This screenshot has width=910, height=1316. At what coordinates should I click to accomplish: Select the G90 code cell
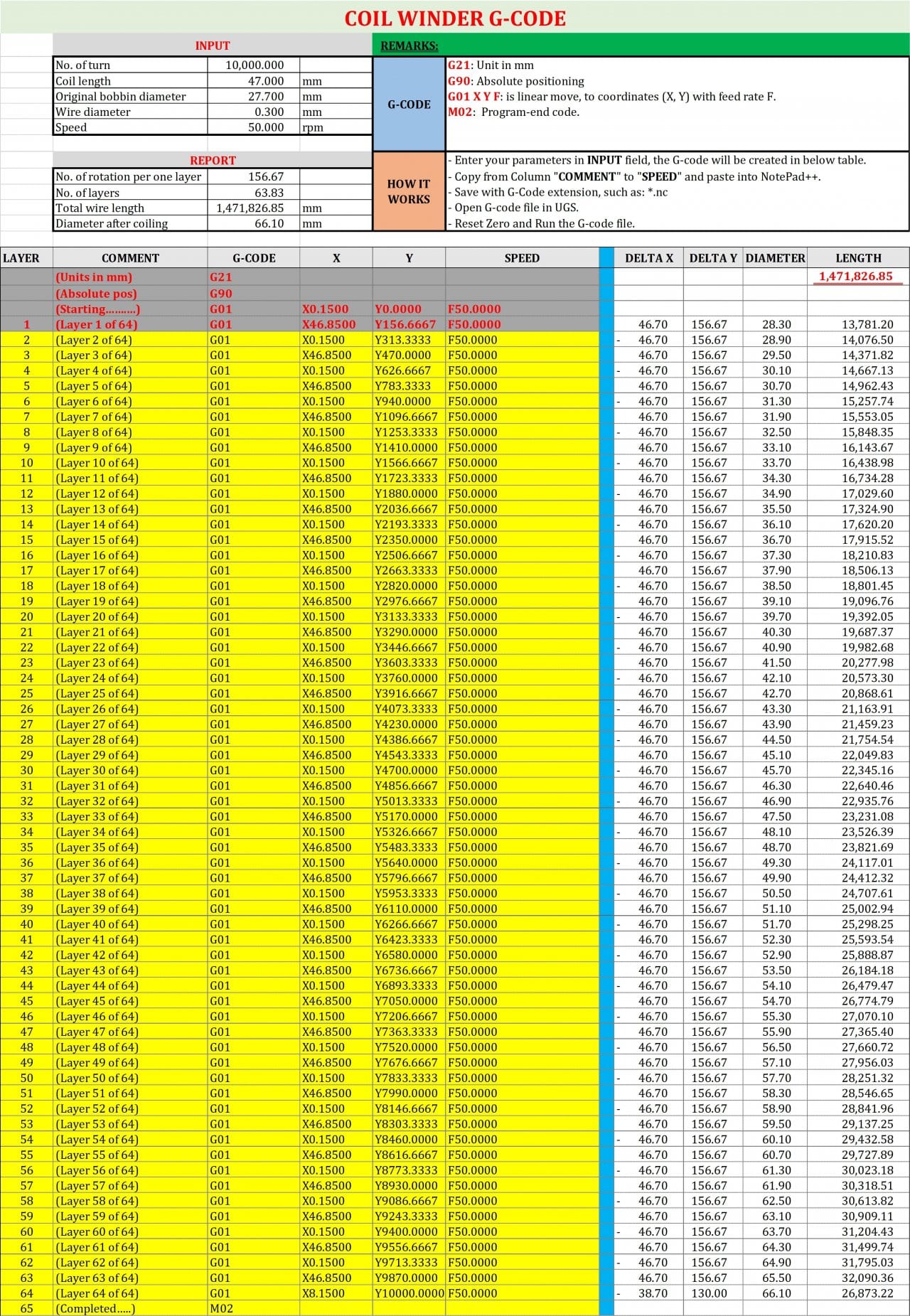(x=254, y=294)
